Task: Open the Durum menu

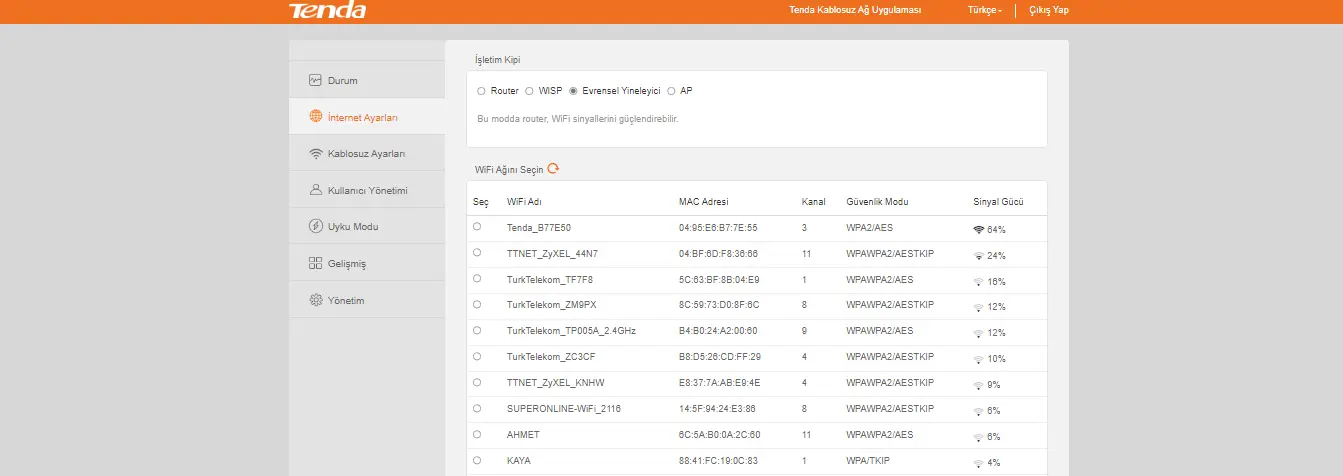Action: (x=367, y=80)
